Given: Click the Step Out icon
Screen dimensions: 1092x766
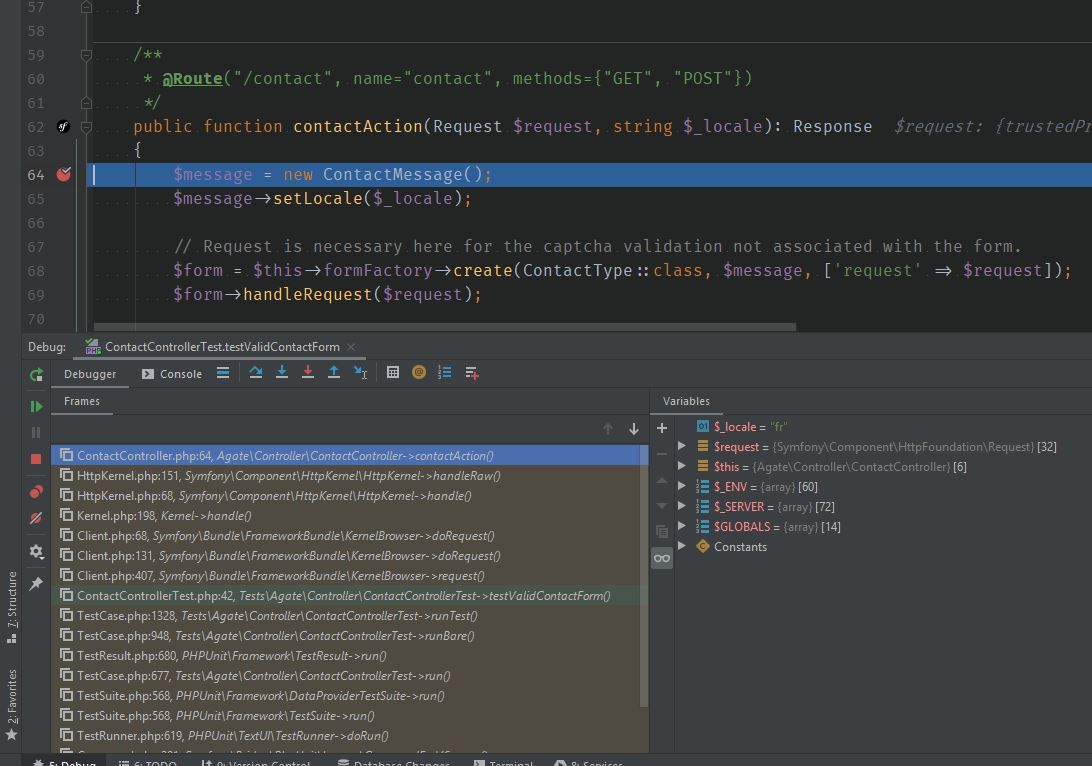Looking at the screenshot, I should (334, 373).
